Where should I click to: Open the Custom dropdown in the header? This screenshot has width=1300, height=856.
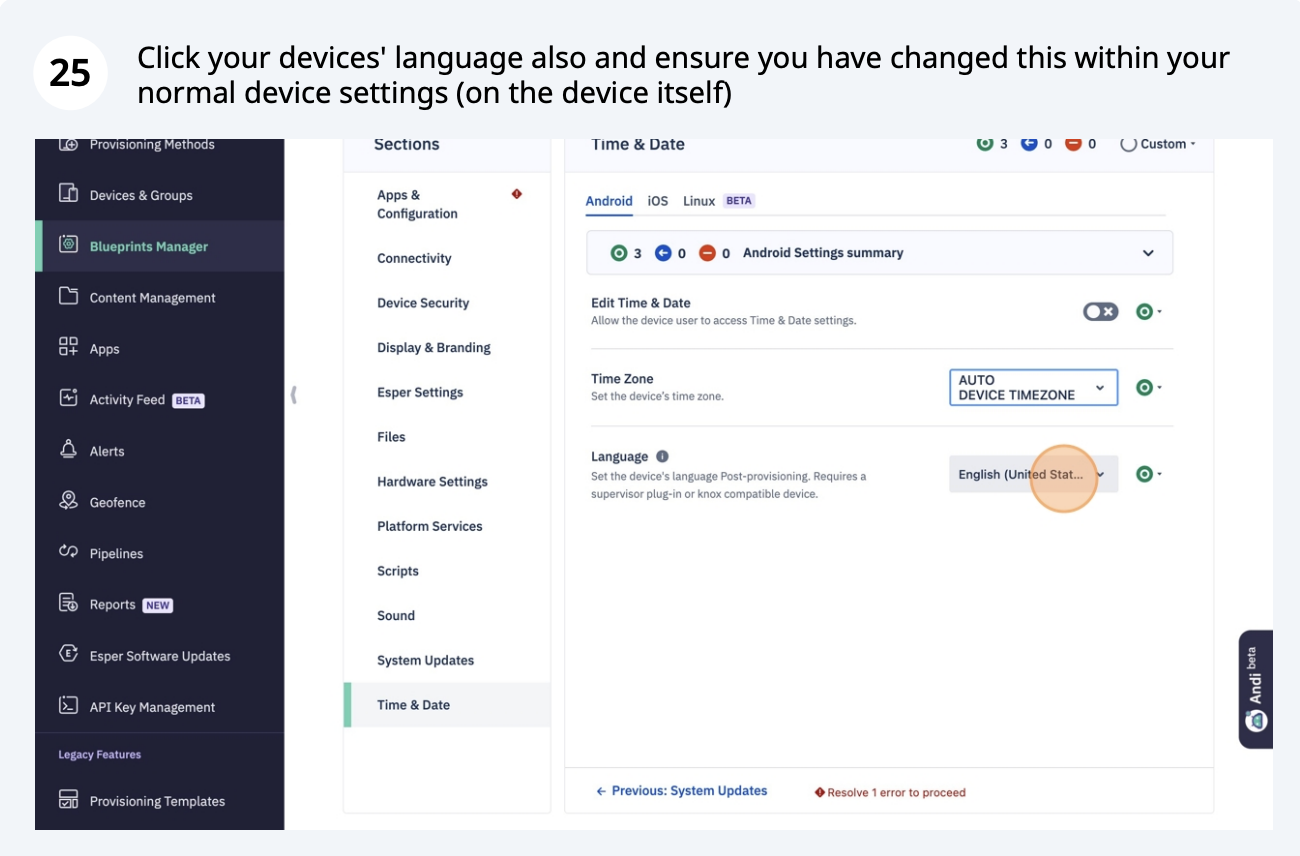tap(1158, 144)
